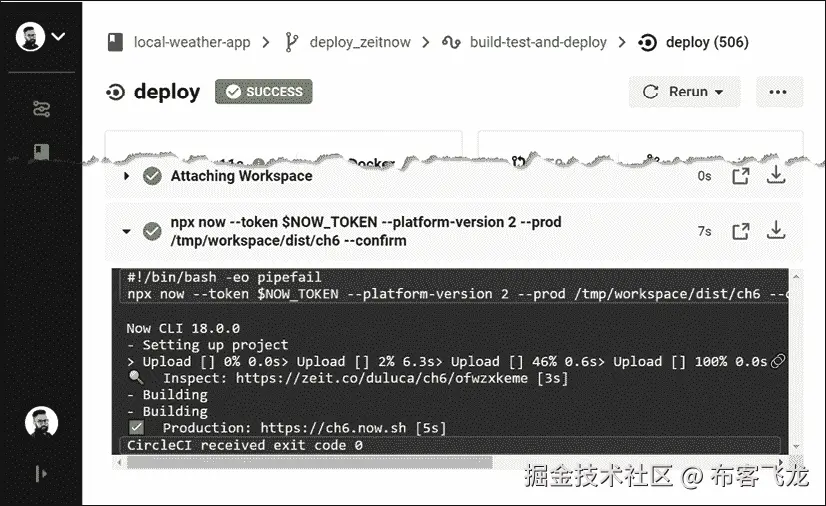The width and height of the screenshot is (826, 506).
Task: Click the project book icon in breadcrumb
Action: point(115,42)
